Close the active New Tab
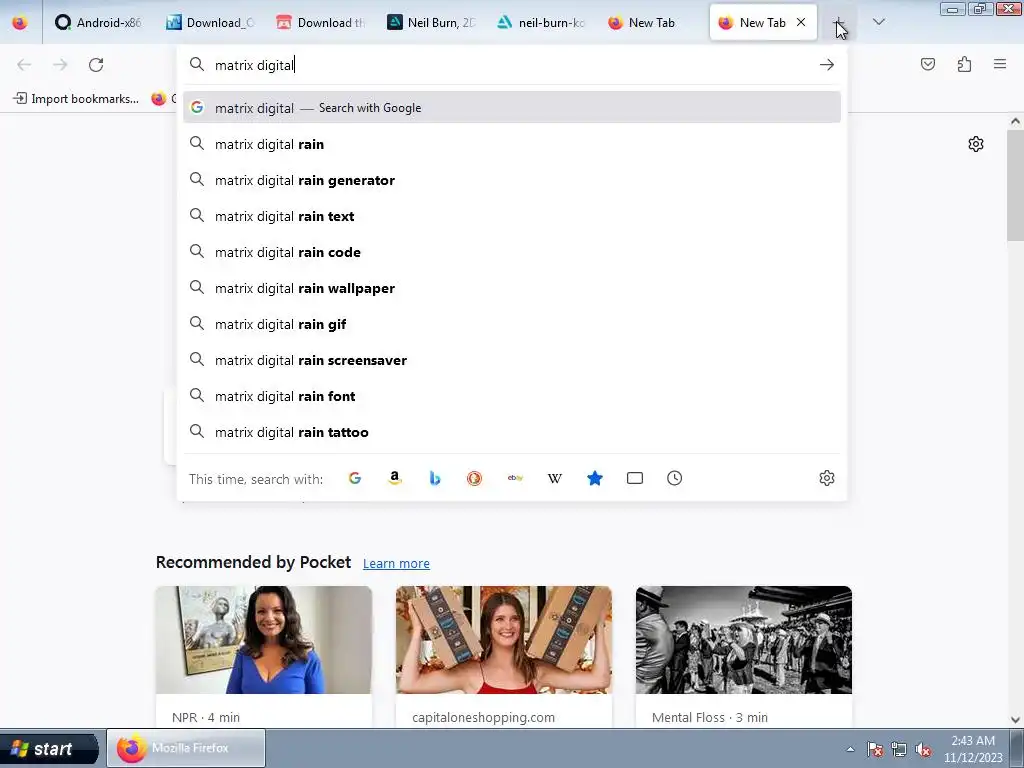The width and height of the screenshot is (1024, 768). pos(801,22)
